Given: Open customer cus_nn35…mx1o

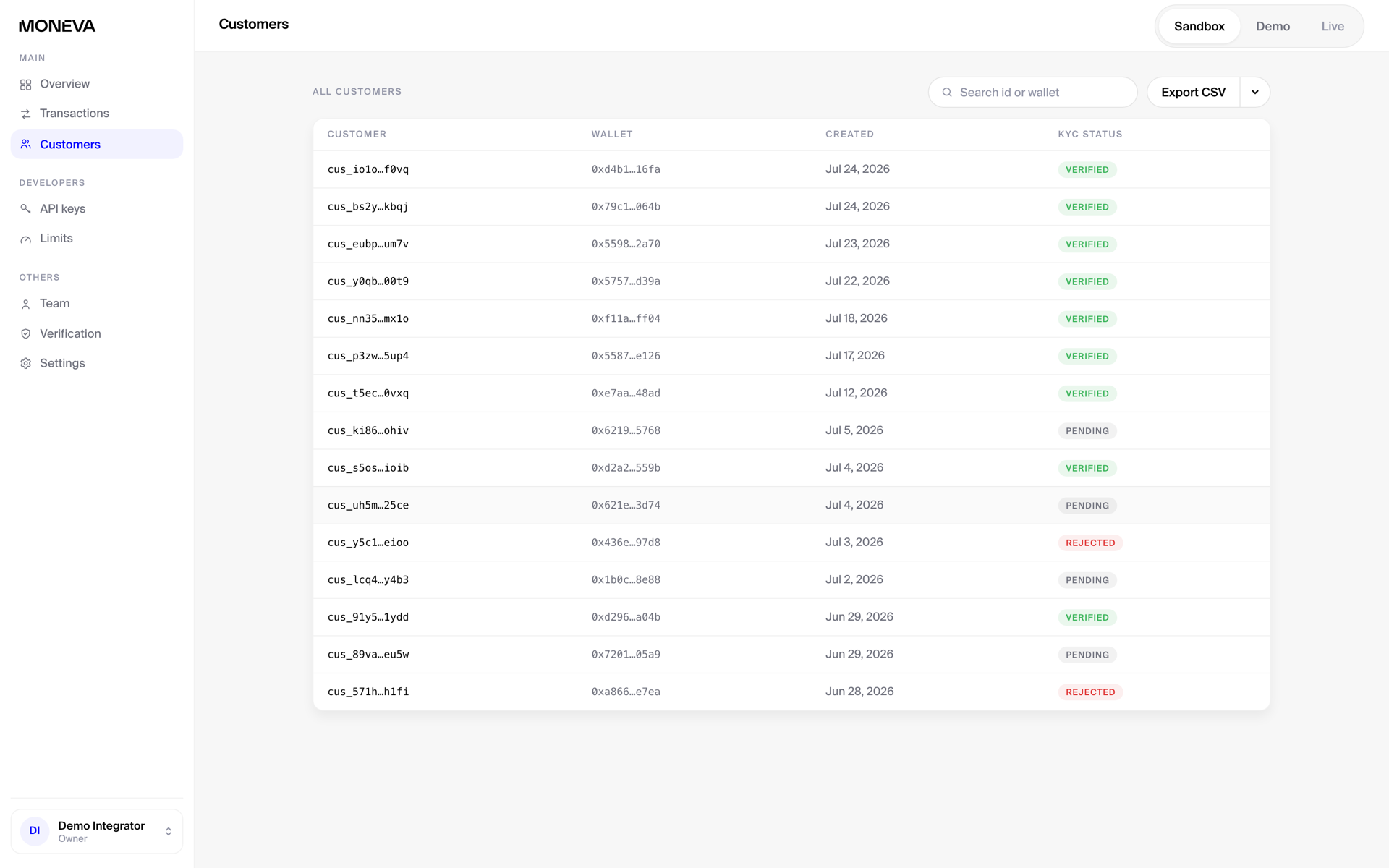Looking at the screenshot, I should [x=791, y=319].
